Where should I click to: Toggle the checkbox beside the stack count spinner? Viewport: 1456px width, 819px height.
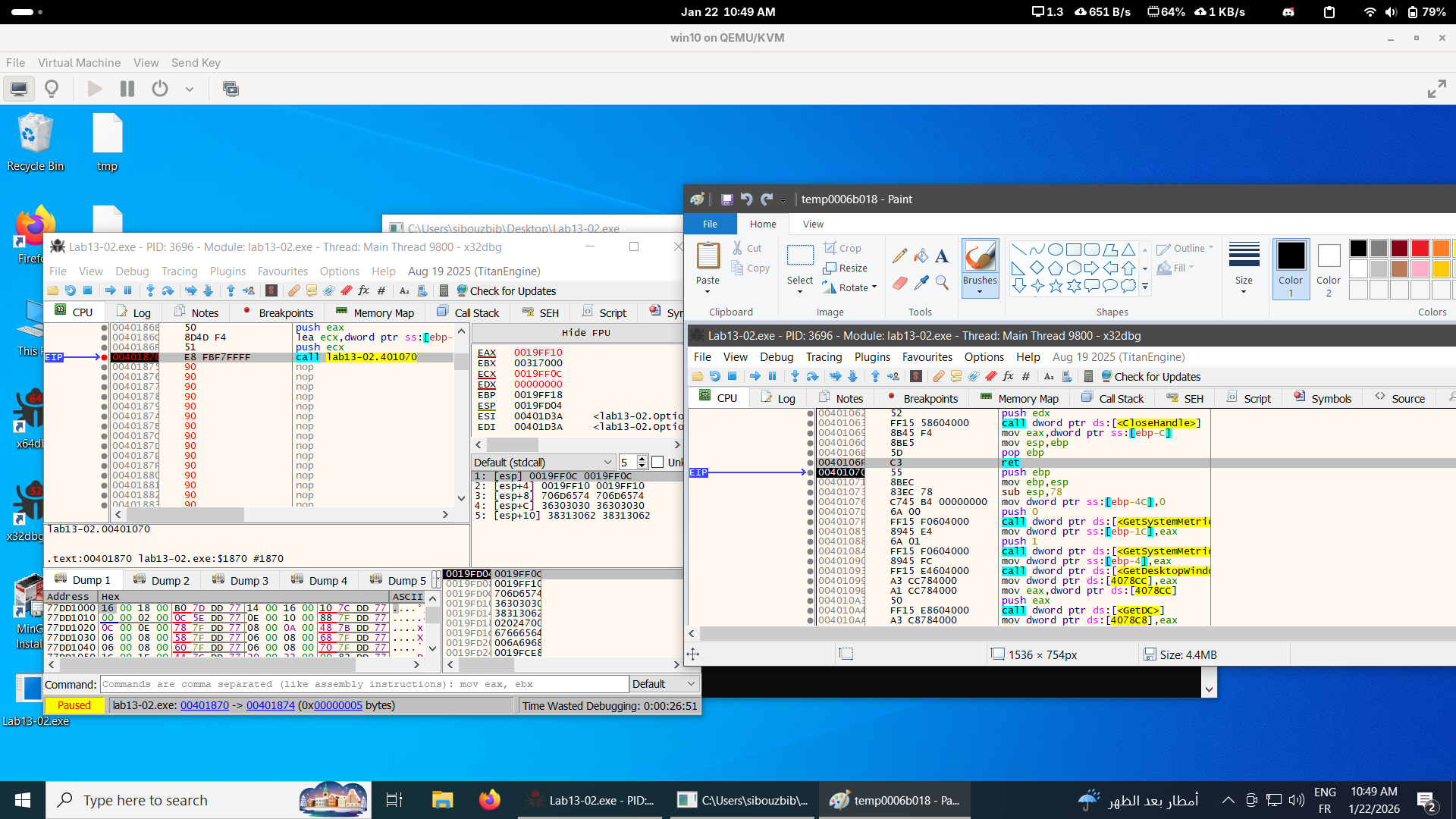657,463
